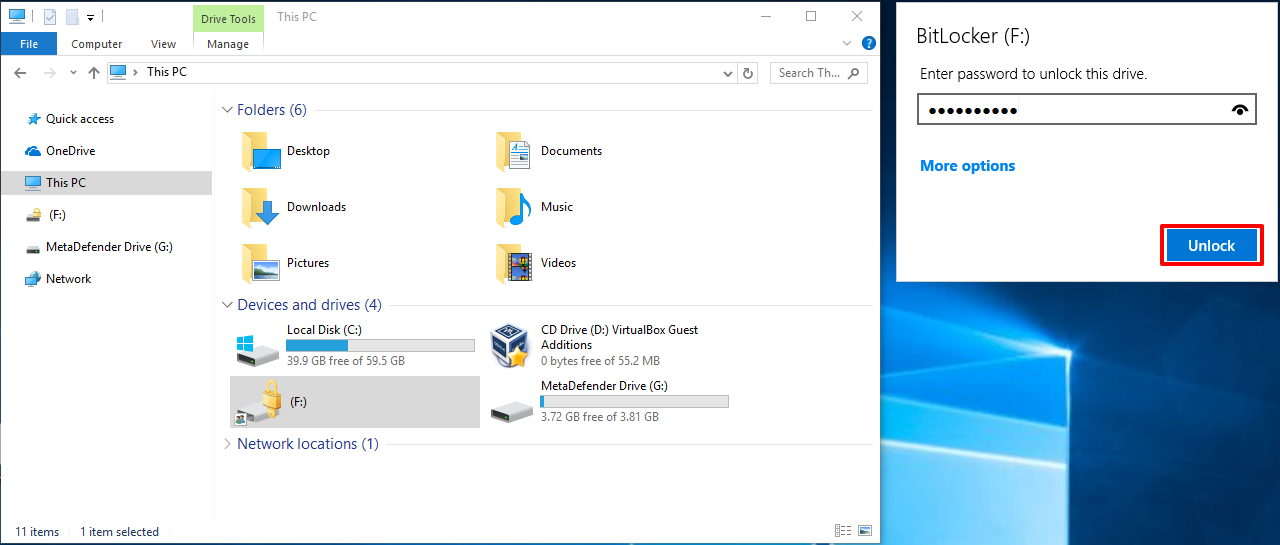1280x545 pixels.
Task: Click into the BitLocker password field
Action: pos(1086,110)
